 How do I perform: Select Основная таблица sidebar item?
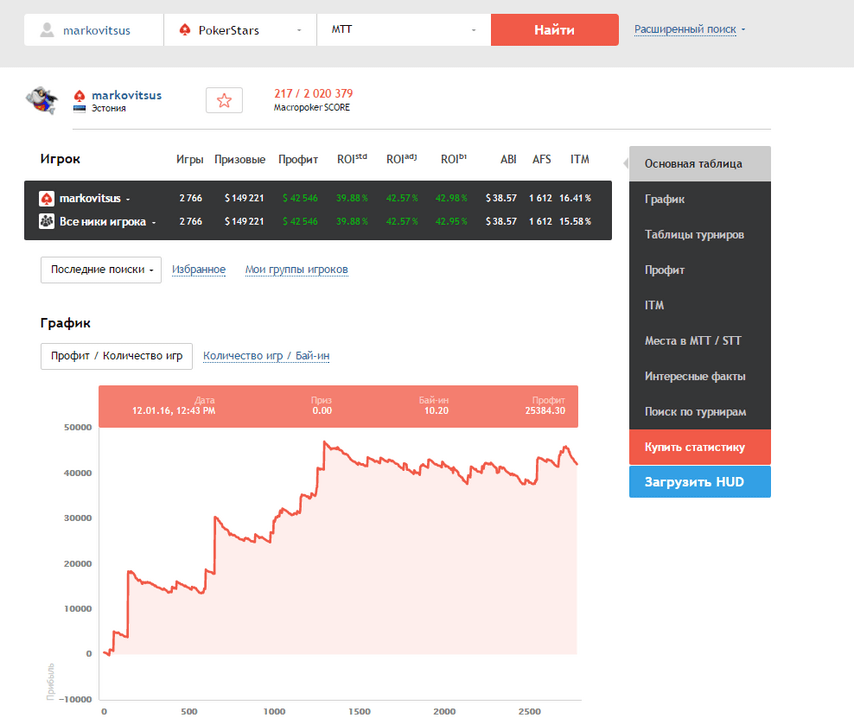click(x=700, y=163)
